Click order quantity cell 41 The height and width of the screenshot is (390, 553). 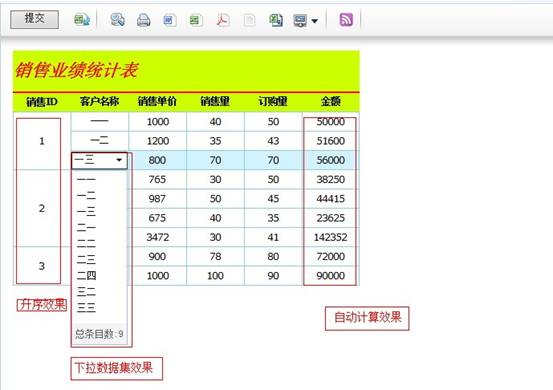(x=273, y=237)
